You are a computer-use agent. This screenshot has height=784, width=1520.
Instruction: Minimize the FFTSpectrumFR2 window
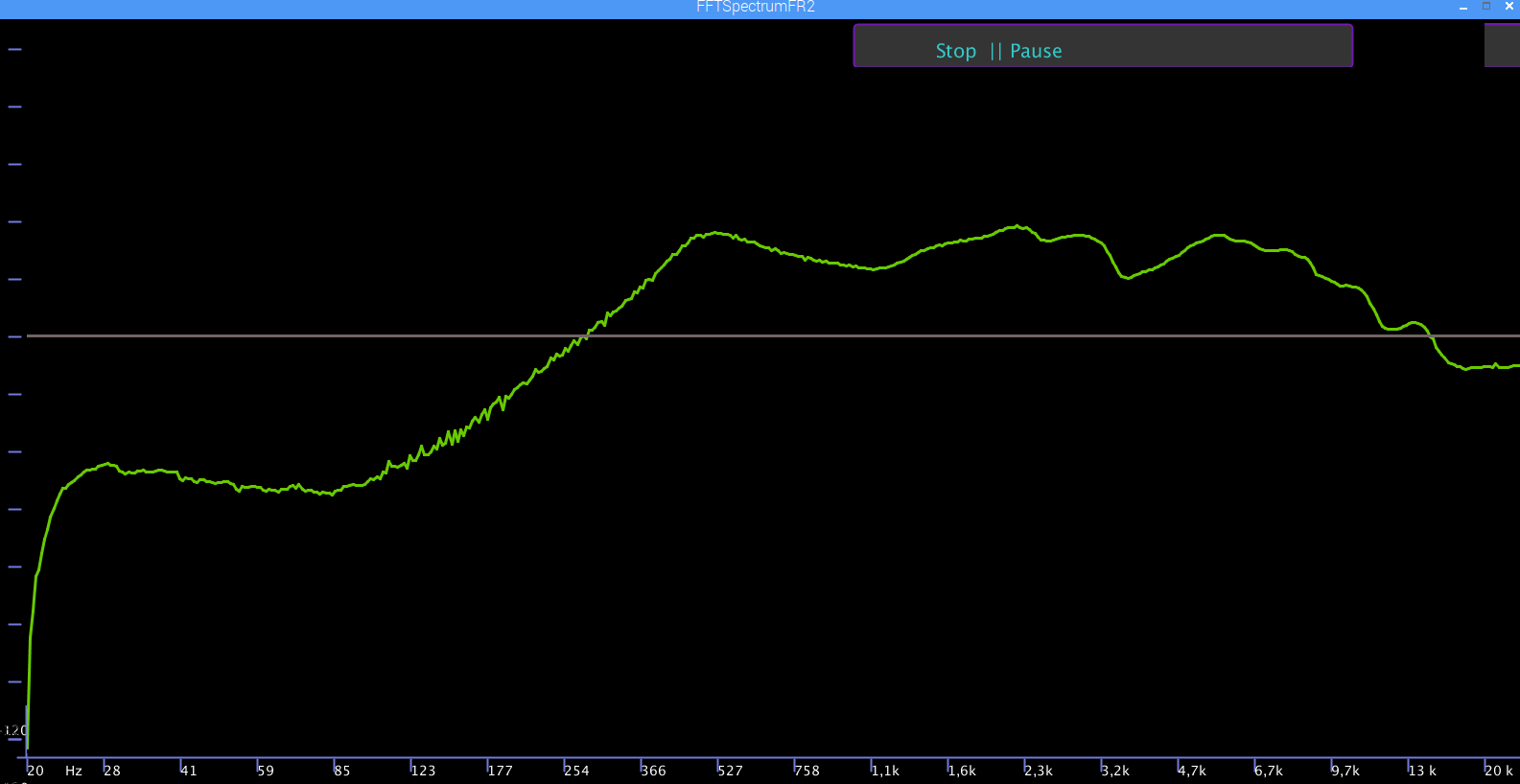click(1463, 7)
